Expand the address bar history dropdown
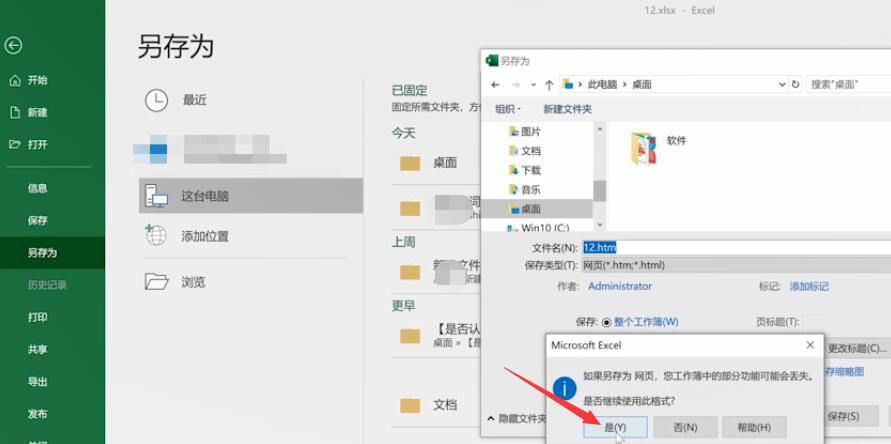Viewport: 891px width, 444px height. tap(781, 85)
